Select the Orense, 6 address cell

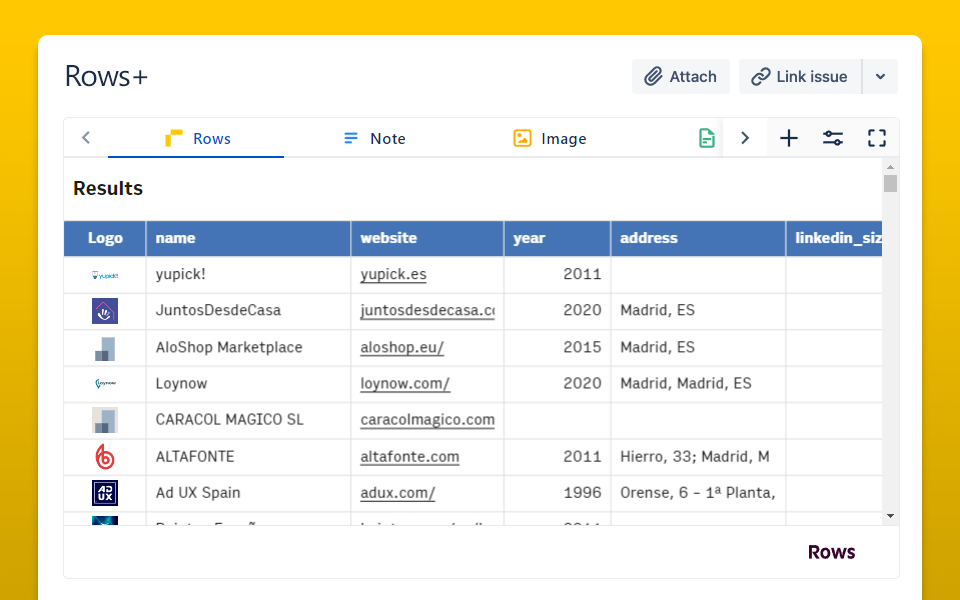click(698, 493)
